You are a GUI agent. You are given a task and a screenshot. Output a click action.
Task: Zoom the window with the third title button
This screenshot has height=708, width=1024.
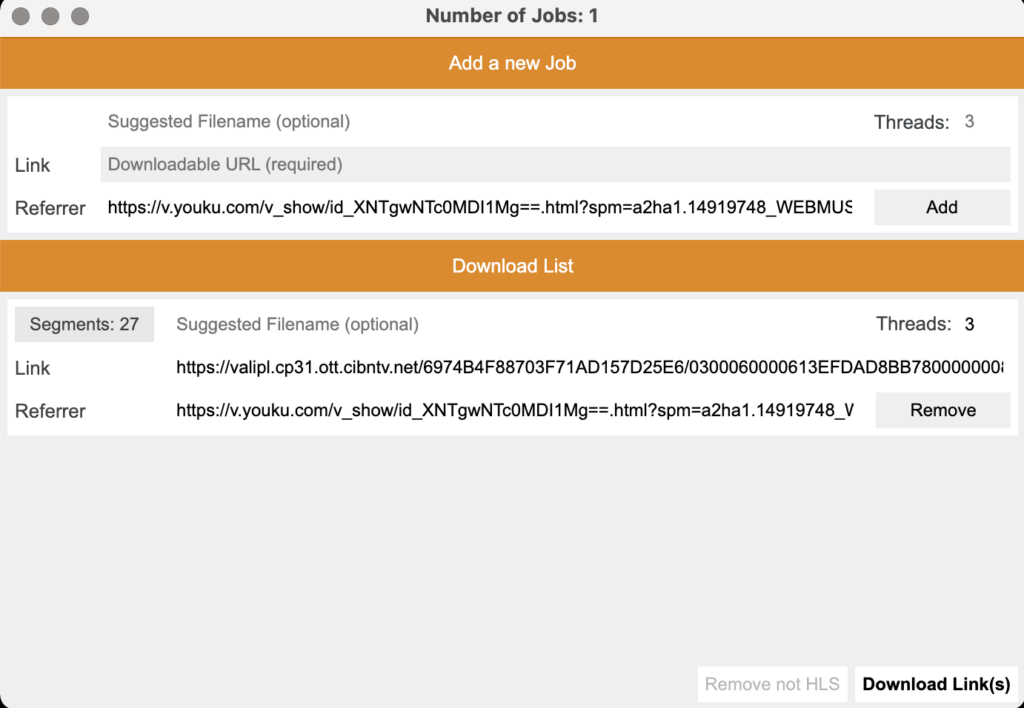80,16
